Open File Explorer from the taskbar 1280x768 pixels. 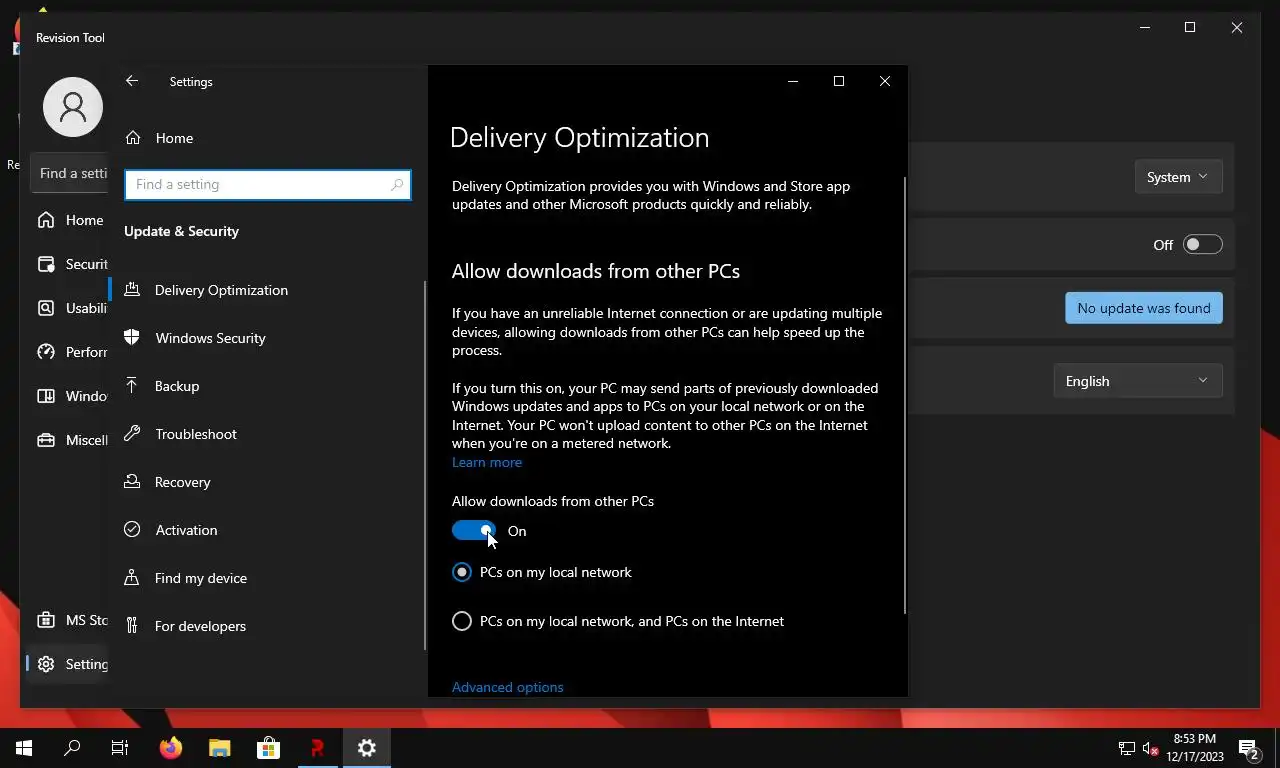tap(220, 748)
